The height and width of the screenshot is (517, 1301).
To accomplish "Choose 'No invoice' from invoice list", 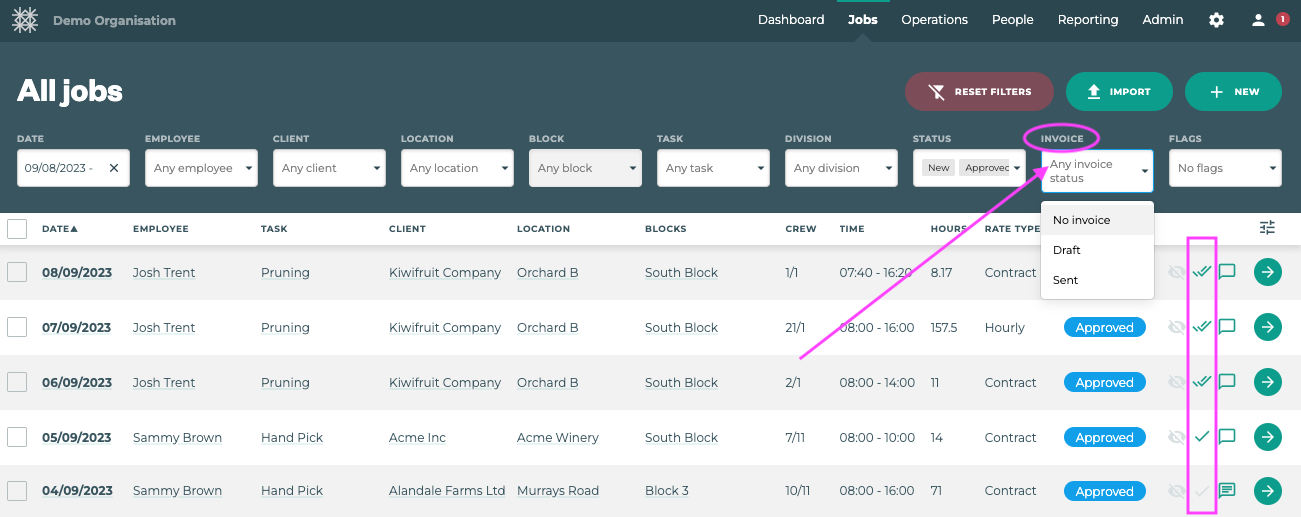I will [1082, 220].
